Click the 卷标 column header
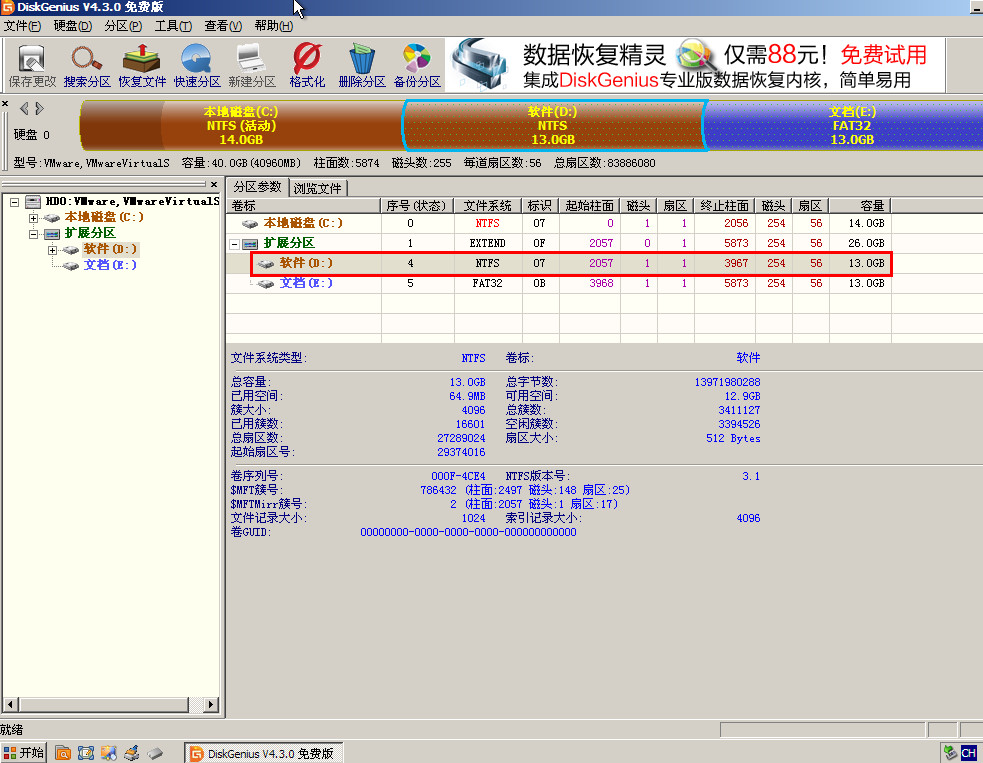The width and height of the screenshot is (983, 763). pyautogui.click(x=303, y=206)
